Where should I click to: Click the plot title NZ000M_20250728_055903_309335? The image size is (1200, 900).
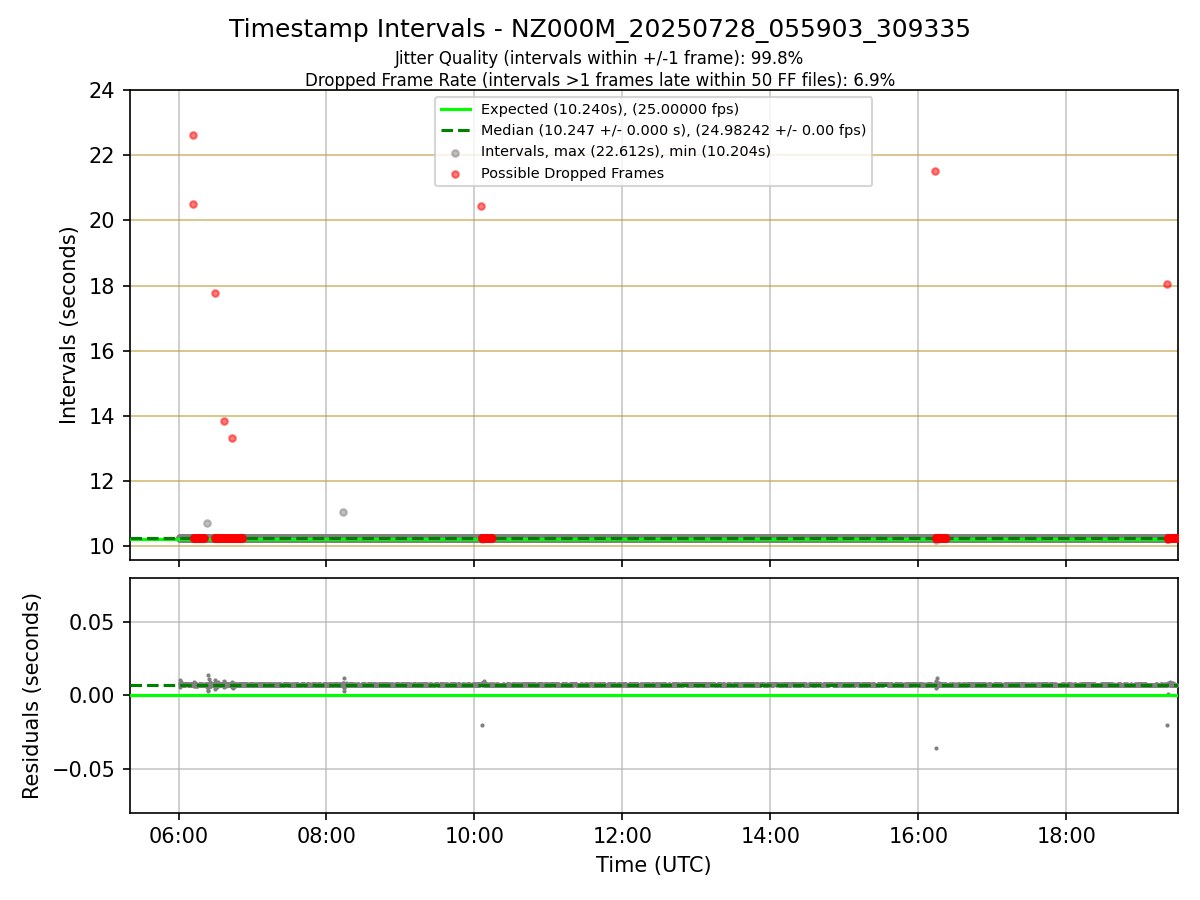599,29
